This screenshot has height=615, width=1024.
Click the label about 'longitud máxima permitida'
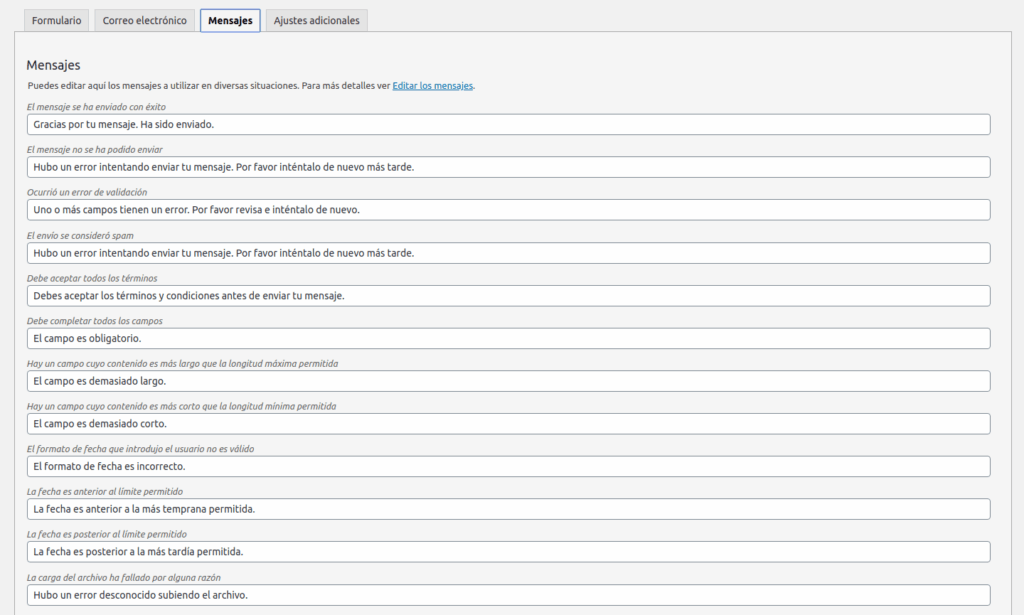coord(182,364)
